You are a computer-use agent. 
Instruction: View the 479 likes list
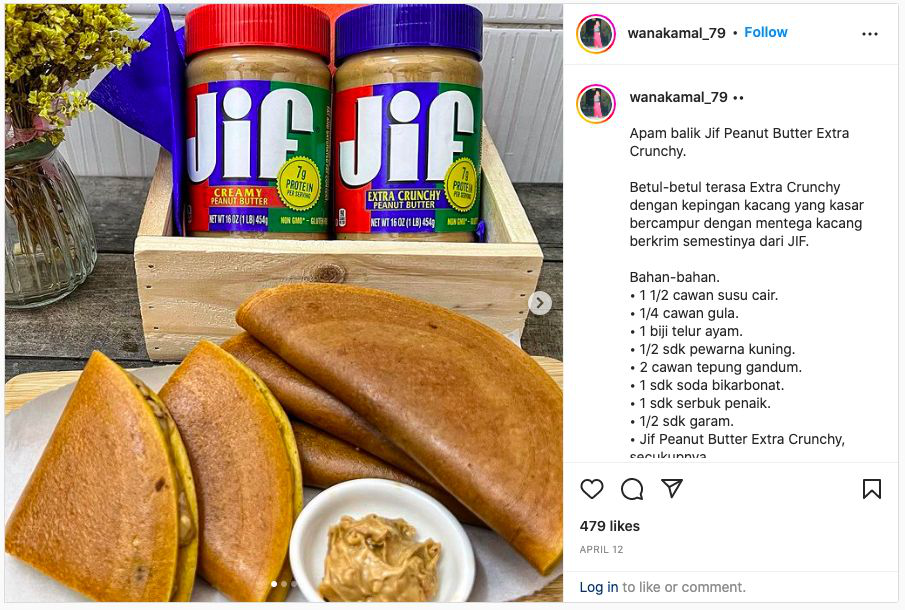tap(609, 526)
